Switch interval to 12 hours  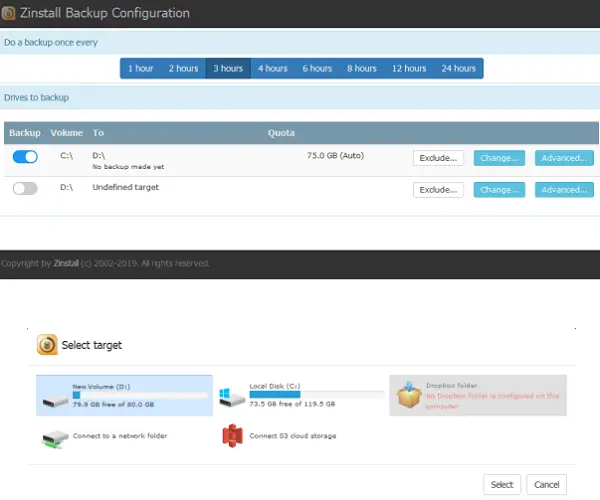coord(409,68)
